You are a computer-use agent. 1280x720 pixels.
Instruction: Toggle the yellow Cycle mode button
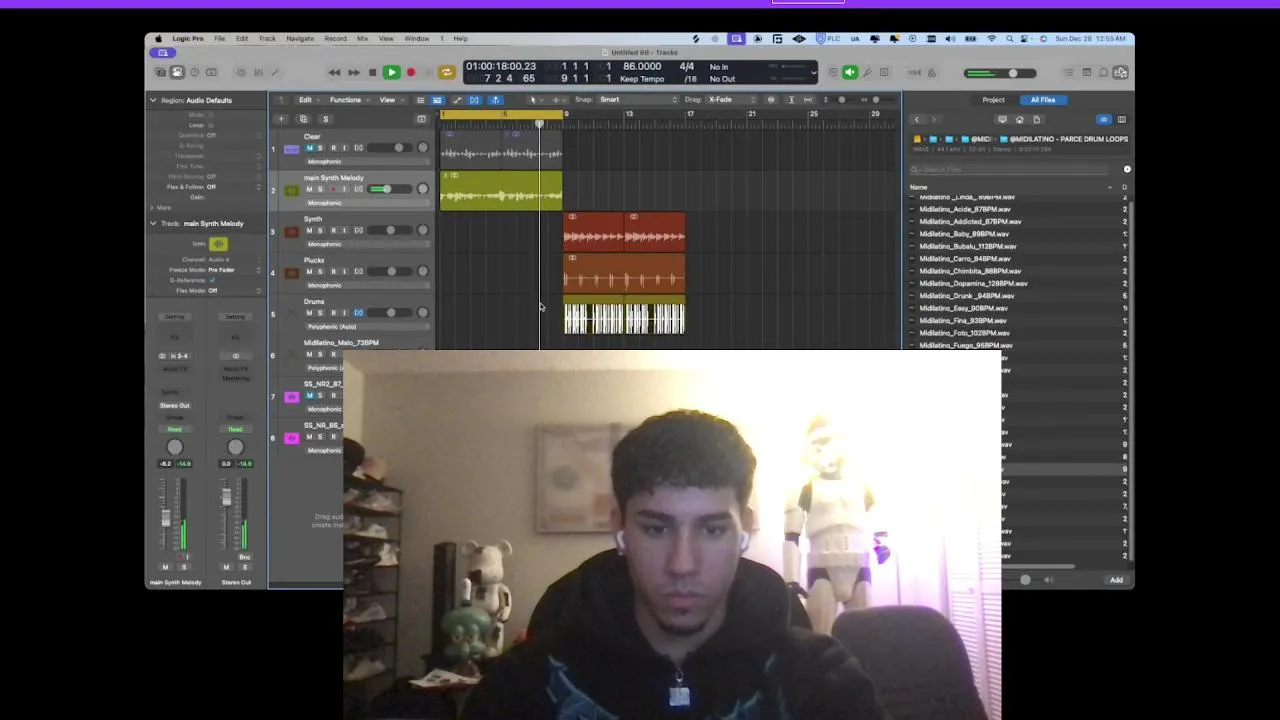[447, 72]
